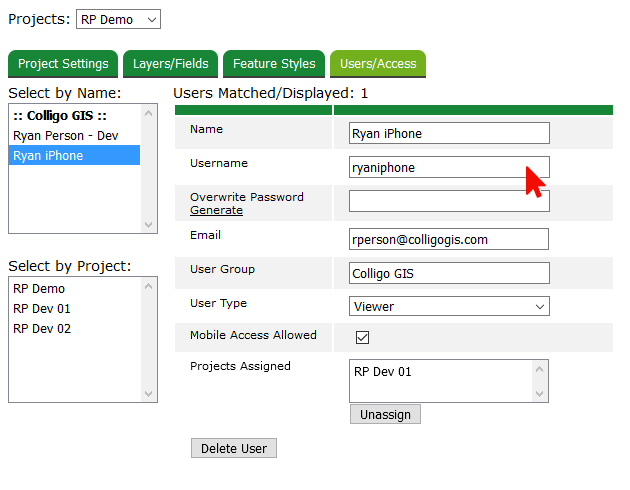This screenshot has height=490, width=630.
Task: Choose RP Demo in Select by Project
Action: click(39, 288)
